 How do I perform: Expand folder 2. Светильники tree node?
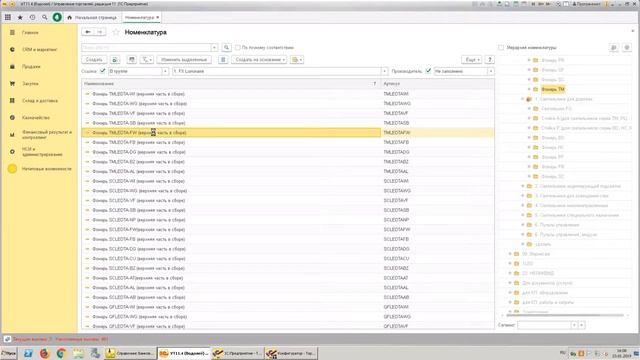point(523,186)
